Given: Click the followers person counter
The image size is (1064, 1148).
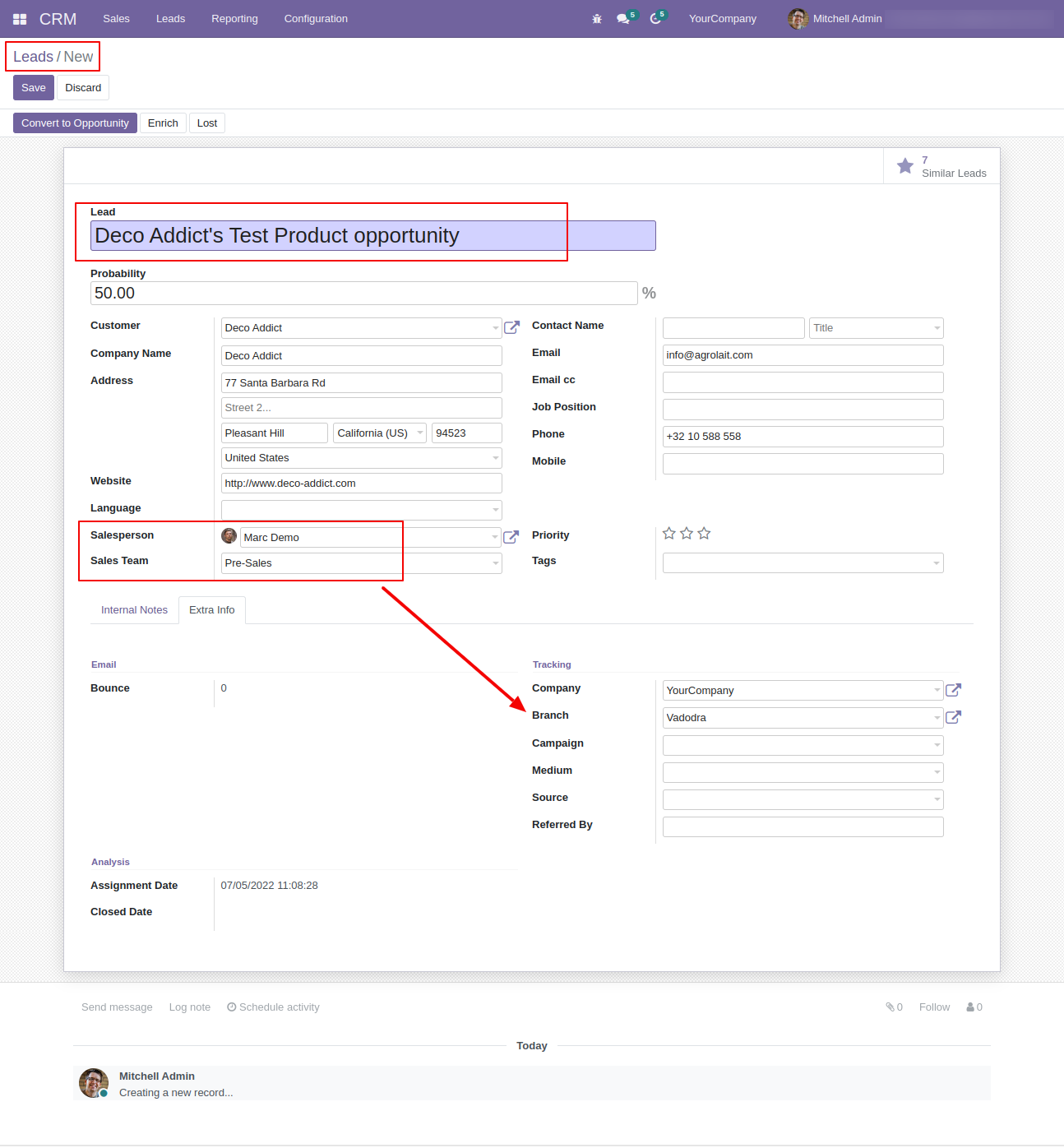Looking at the screenshot, I should pos(974,1007).
